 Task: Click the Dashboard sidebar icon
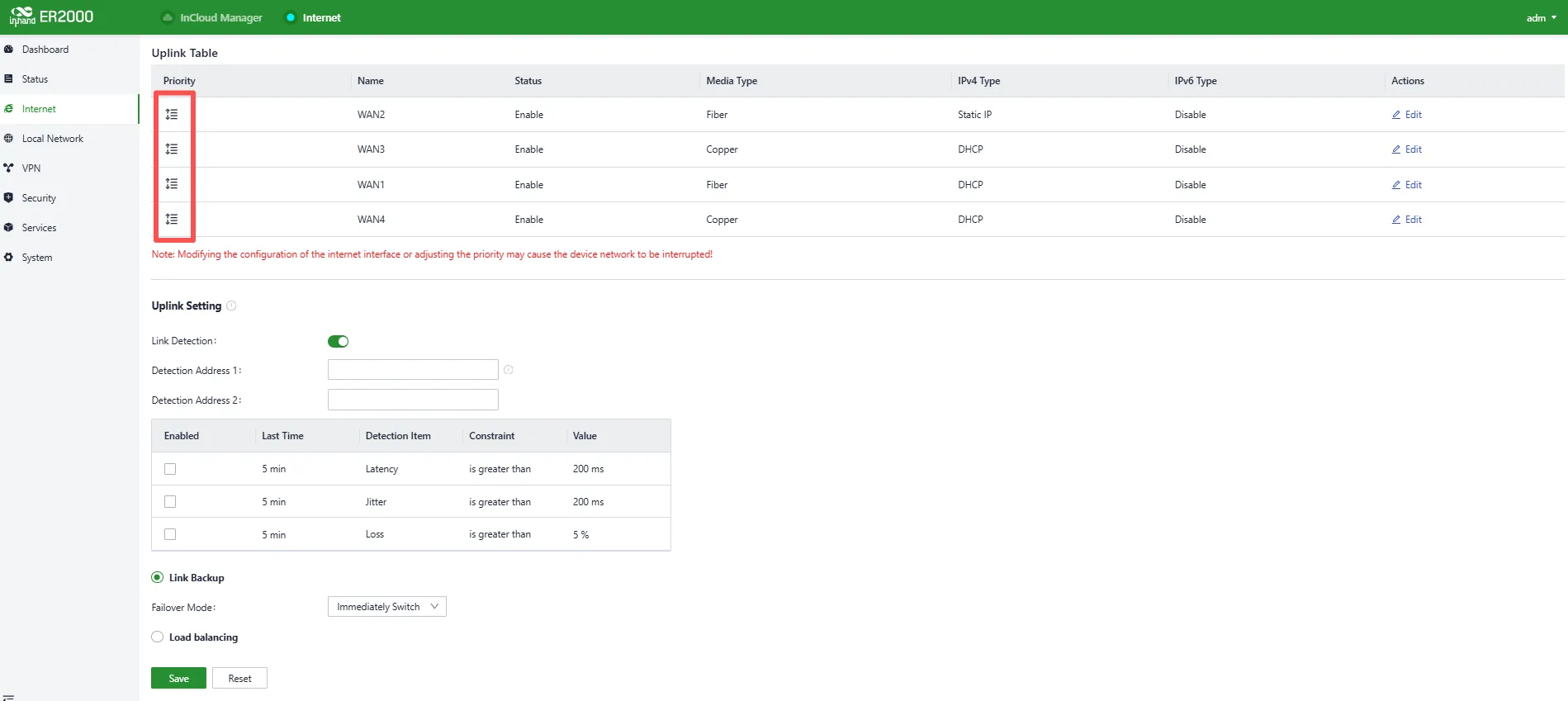tap(8, 50)
